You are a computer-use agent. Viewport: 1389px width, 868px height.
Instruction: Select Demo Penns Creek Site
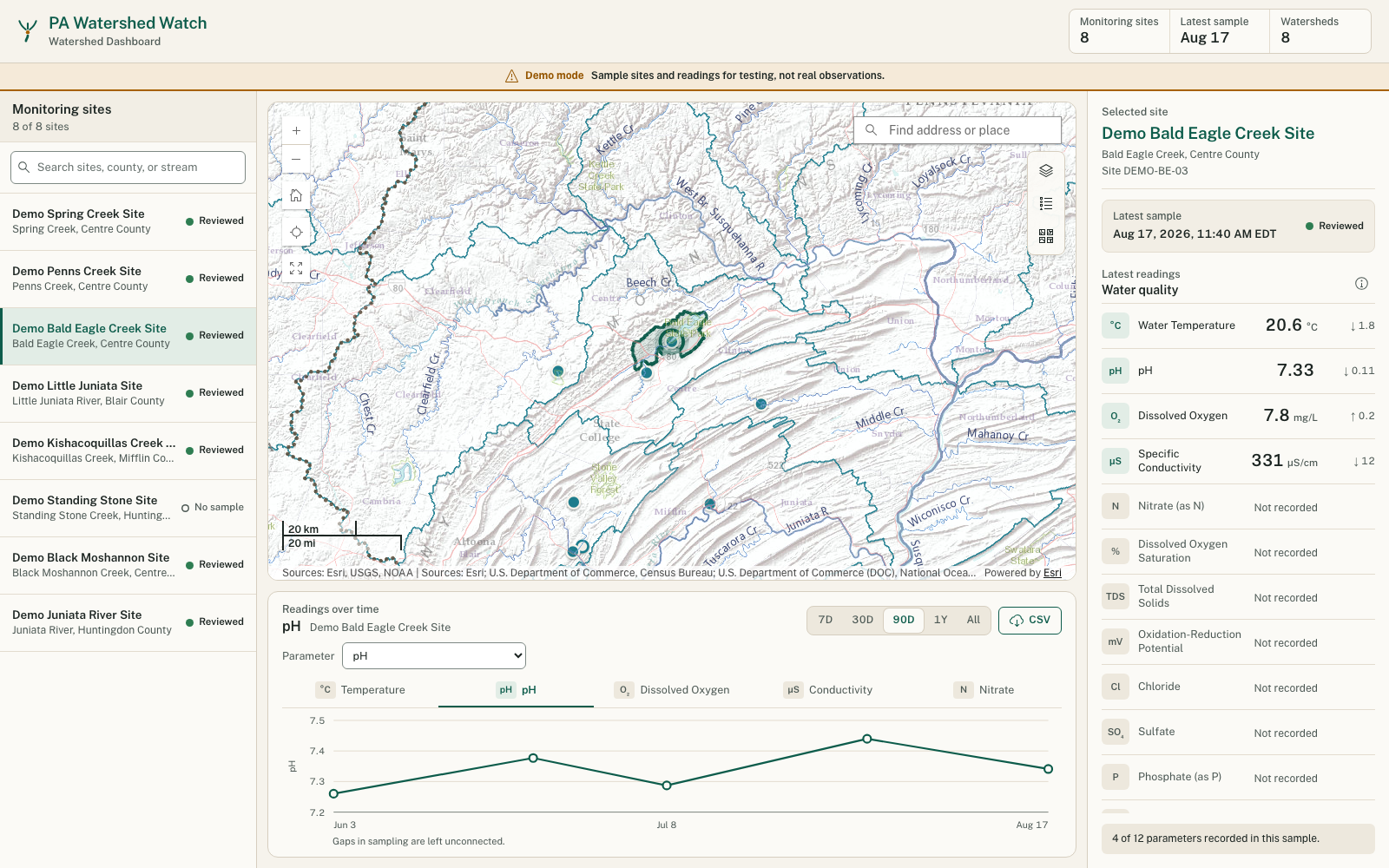(128, 279)
